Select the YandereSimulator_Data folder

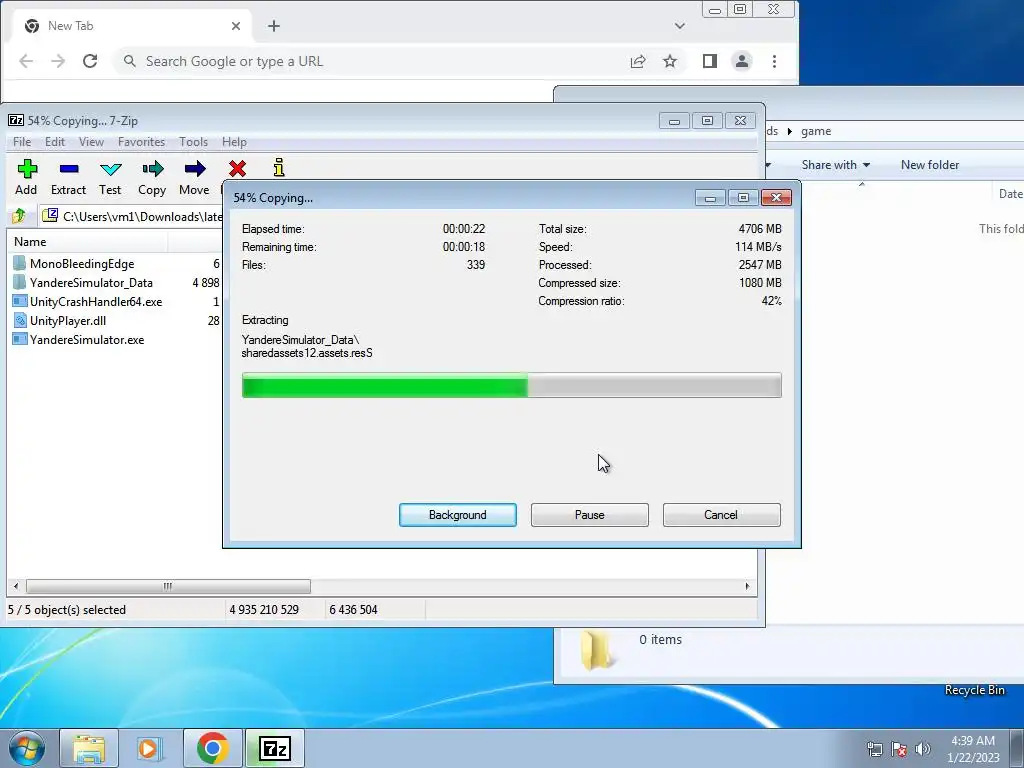(x=91, y=283)
